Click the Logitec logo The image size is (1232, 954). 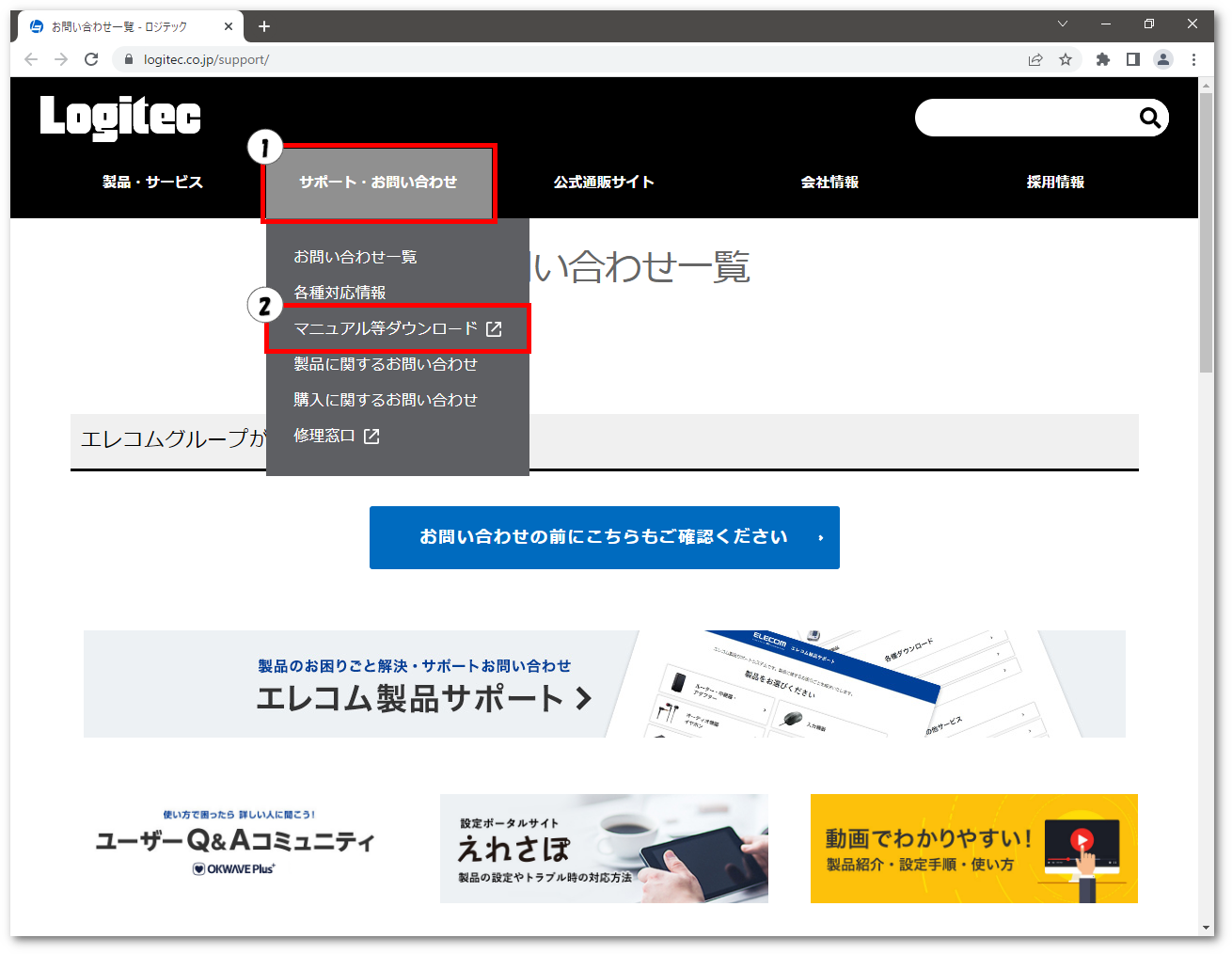120,118
